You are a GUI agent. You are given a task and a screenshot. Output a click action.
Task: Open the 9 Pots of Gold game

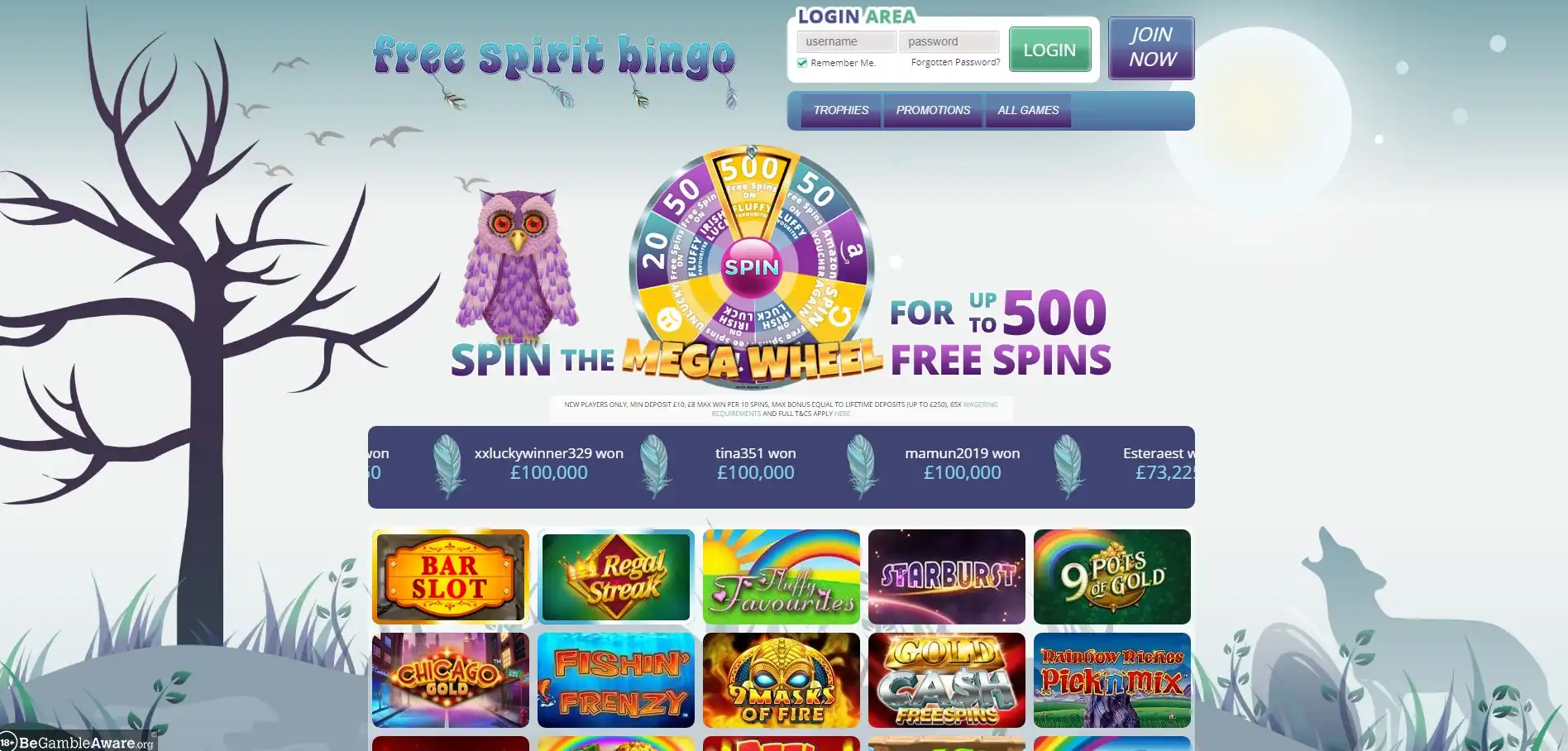pyautogui.click(x=1111, y=576)
